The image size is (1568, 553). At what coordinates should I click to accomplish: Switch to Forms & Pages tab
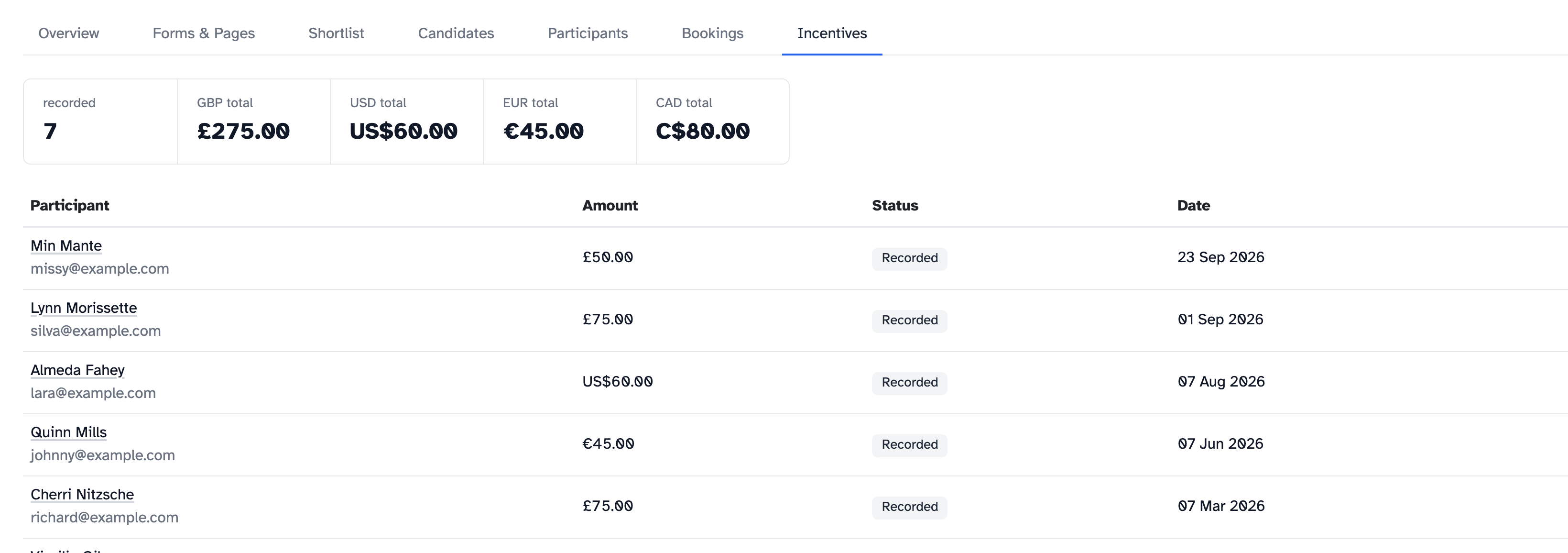pos(203,33)
